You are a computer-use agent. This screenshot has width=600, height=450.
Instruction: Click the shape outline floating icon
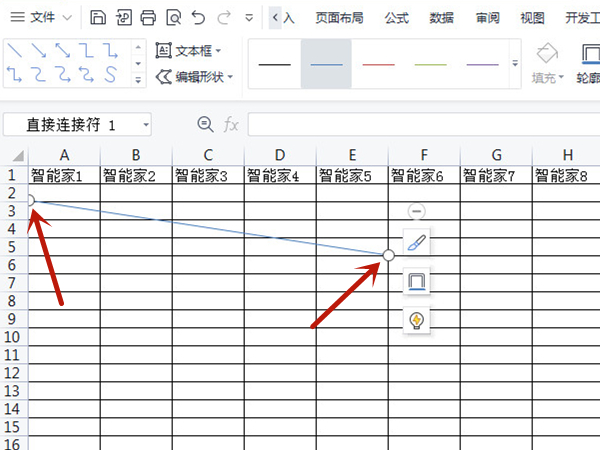pyautogui.click(x=417, y=282)
